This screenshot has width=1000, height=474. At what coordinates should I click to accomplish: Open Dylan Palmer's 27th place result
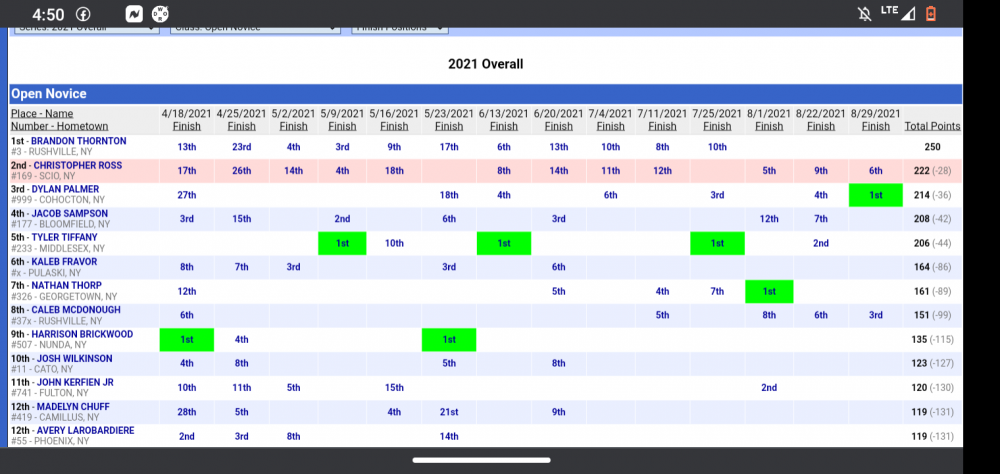pos(187,195)
